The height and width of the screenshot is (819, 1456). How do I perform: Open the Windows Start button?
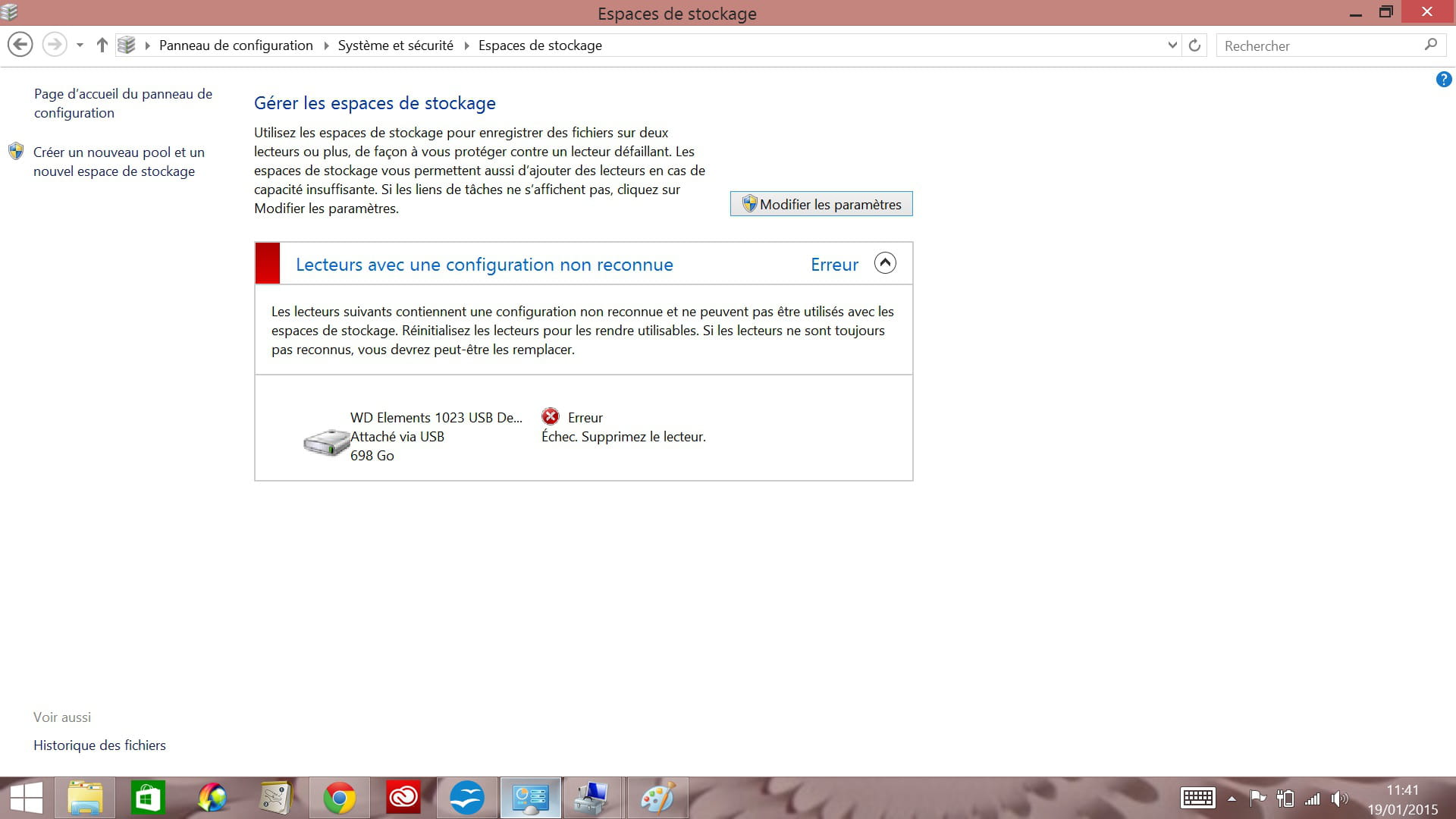point(26,798)
